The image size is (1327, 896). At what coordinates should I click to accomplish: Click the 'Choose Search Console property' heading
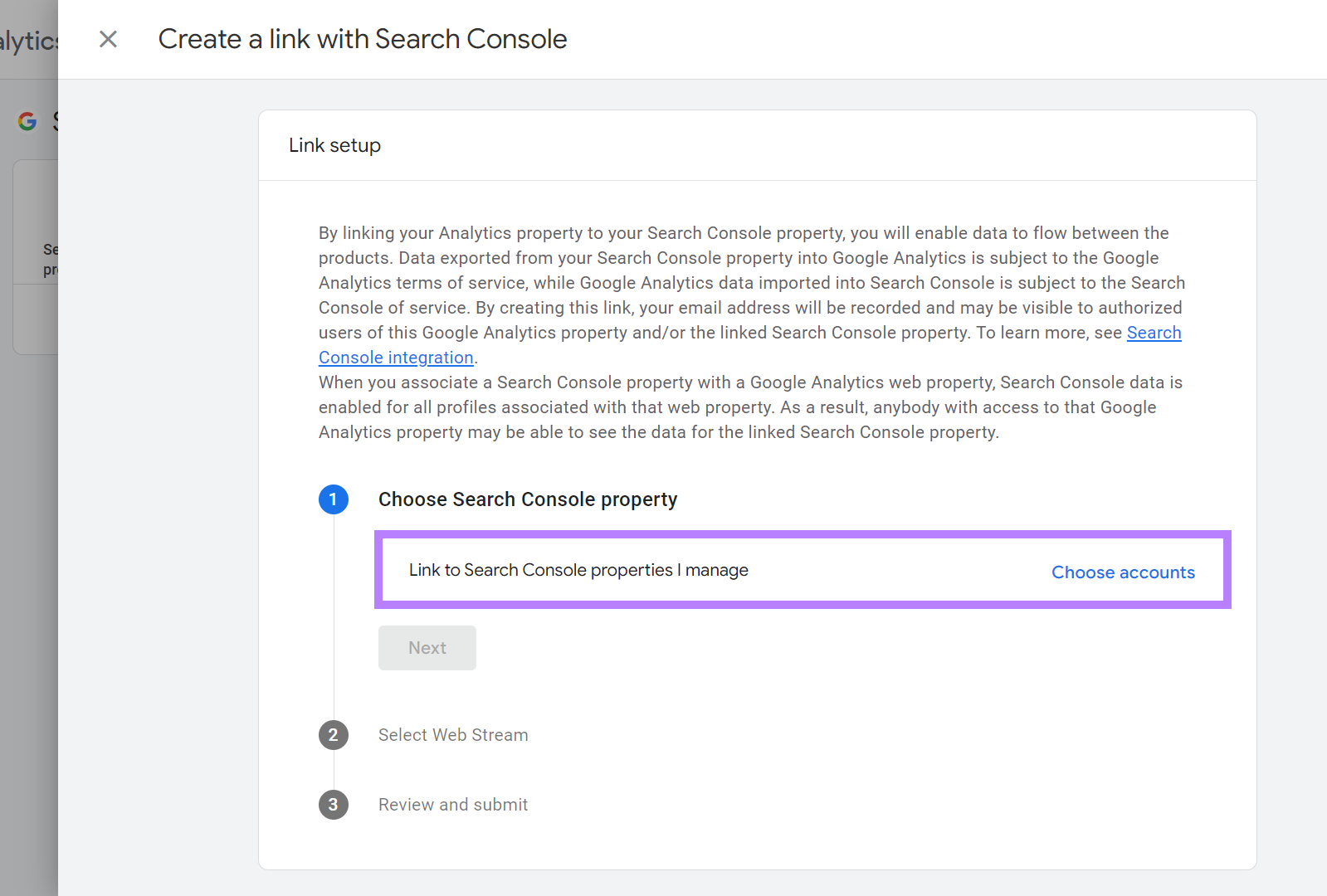coord(528,499)
